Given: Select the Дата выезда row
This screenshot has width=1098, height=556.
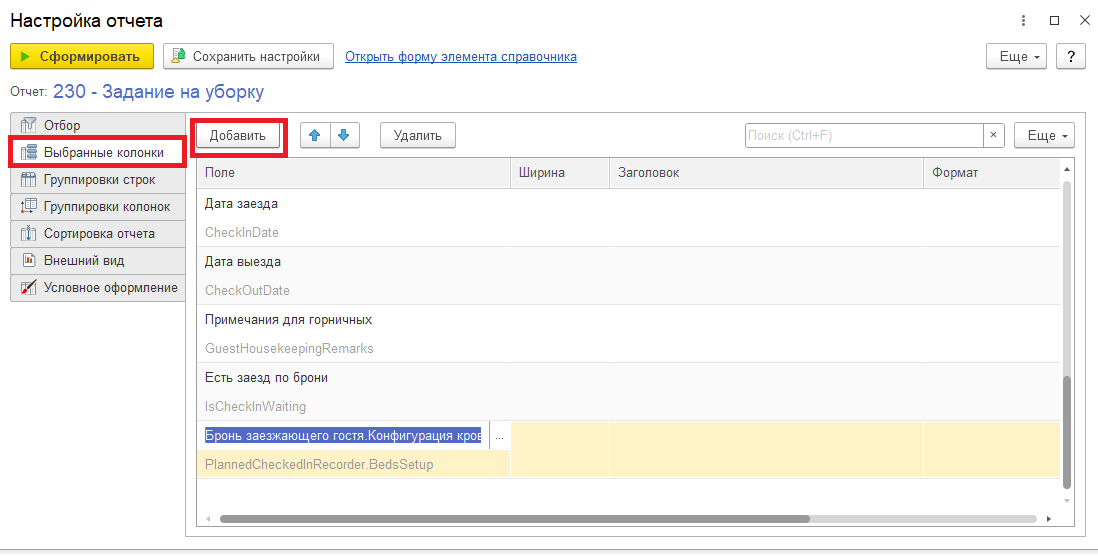Looking at the screenshot, I should click(628, 276).
